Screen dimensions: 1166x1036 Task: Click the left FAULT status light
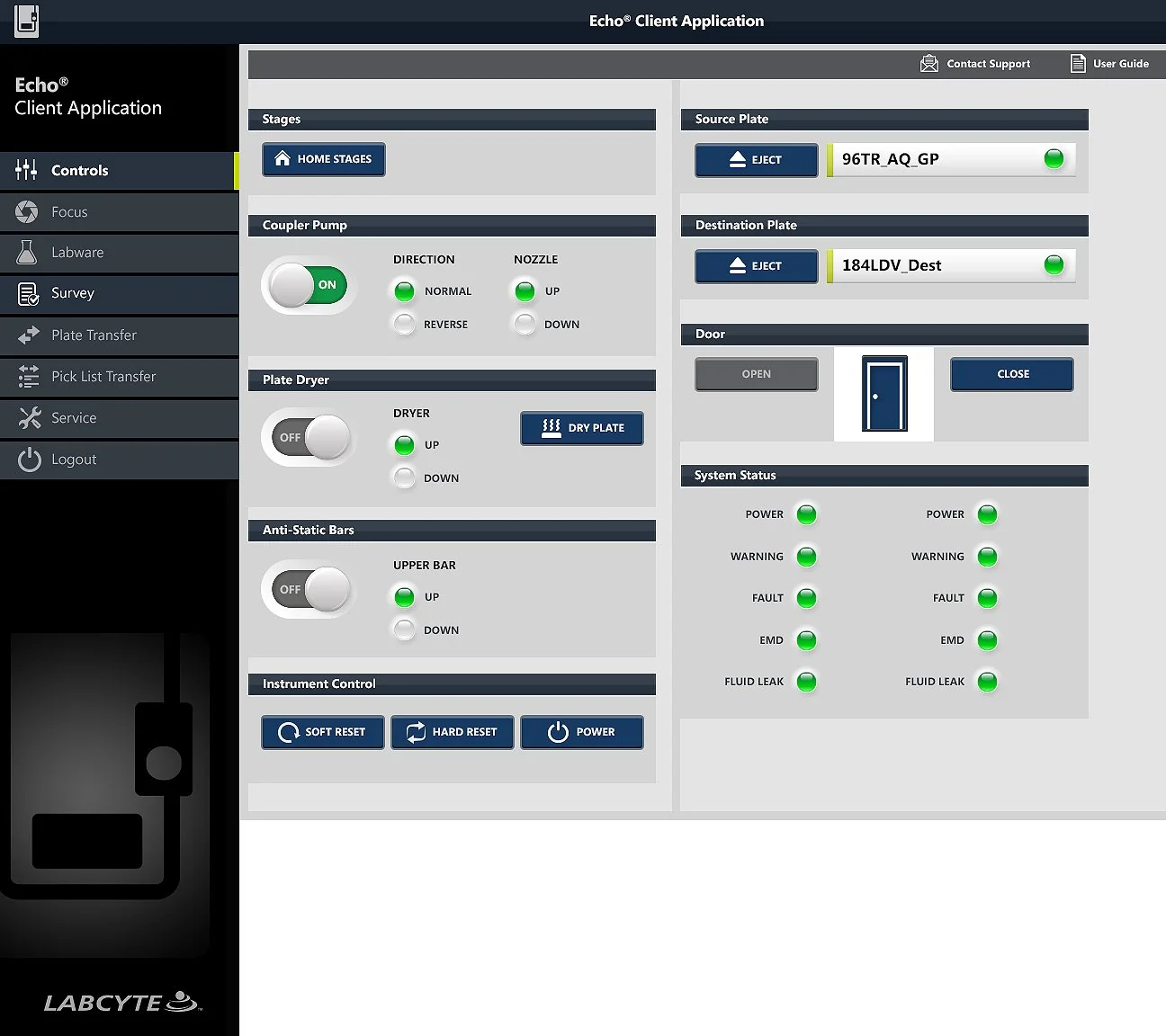click(807, 598)
